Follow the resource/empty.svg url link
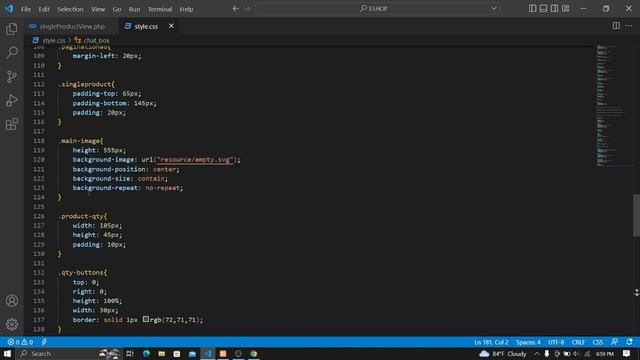 194,160
